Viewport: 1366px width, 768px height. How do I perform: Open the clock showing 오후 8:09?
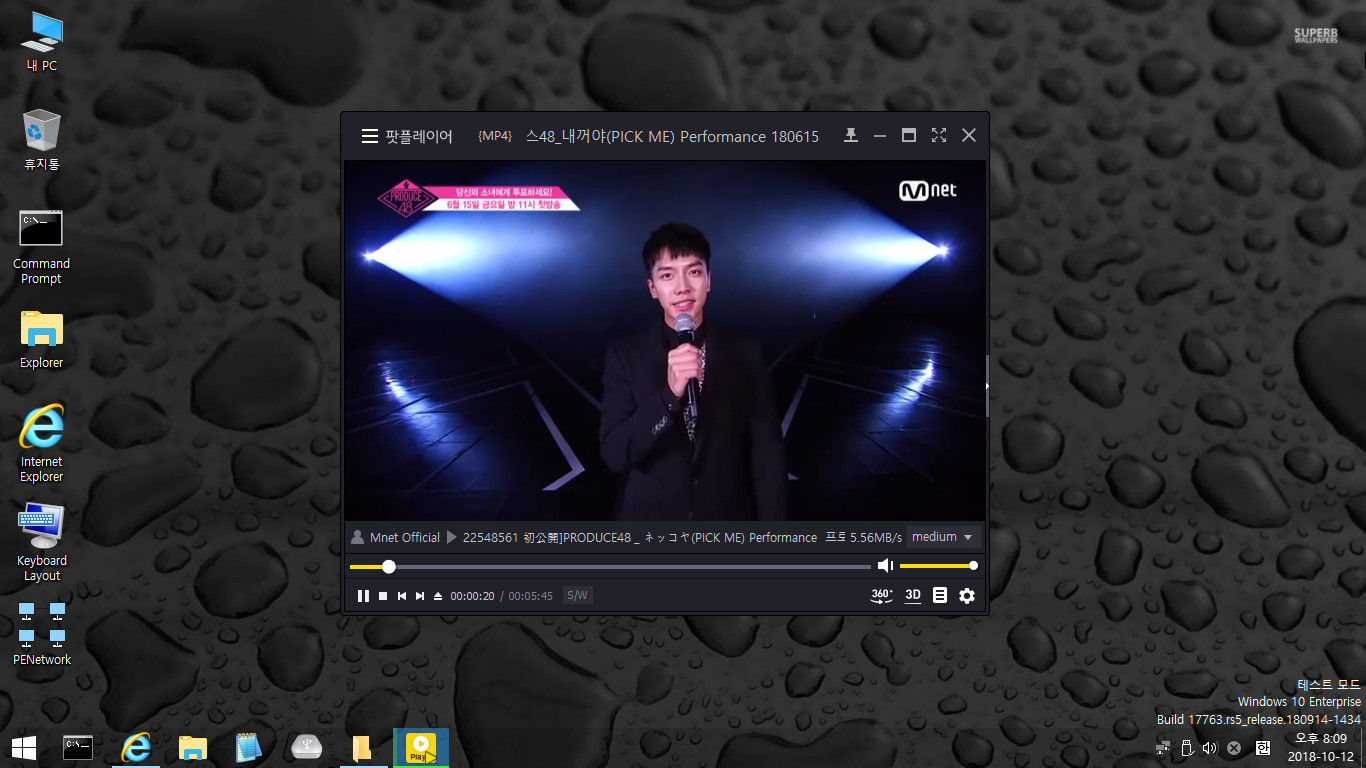[1321, 747]
